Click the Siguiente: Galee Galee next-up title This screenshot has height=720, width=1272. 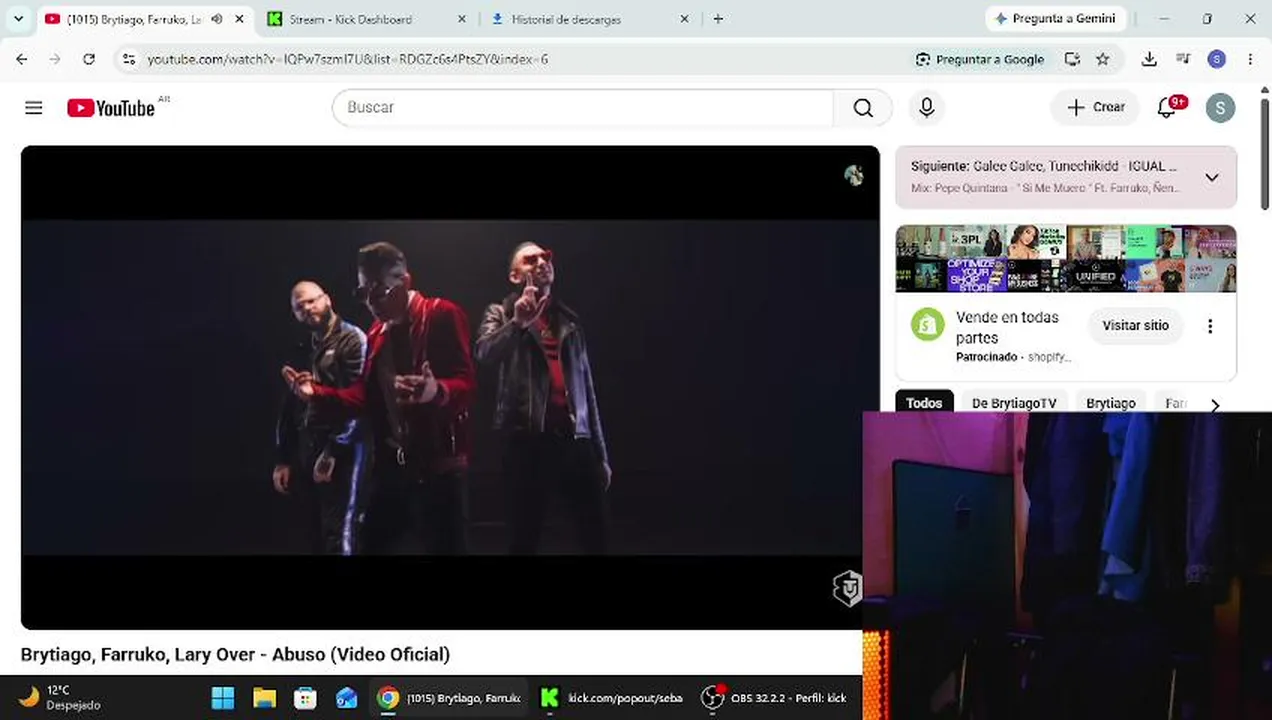coord(1043,166)
